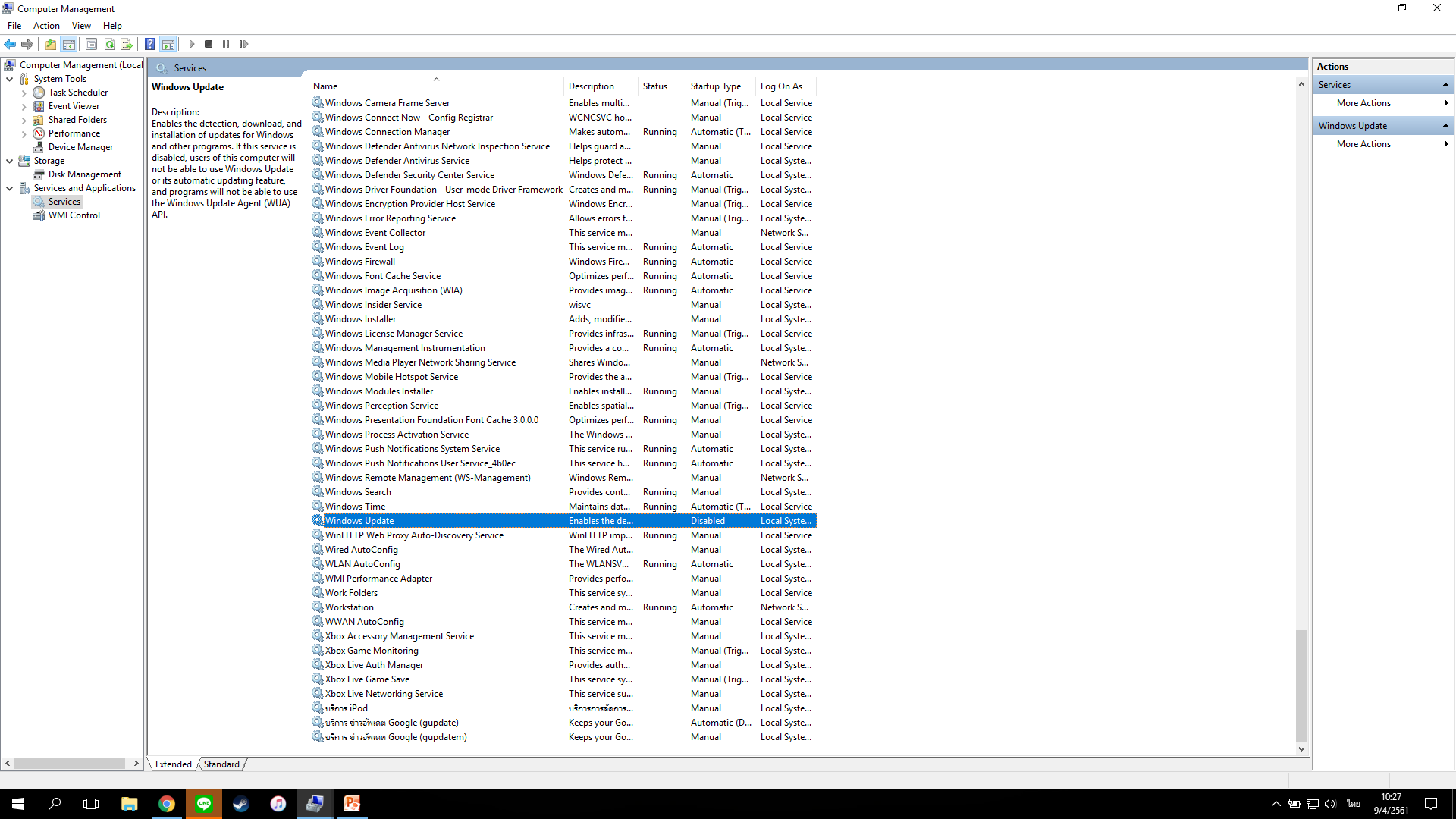Open Chrome from the taskbar
This screenshot has height=819, width=1456.
pyautogui.click(x=167, y=804)
